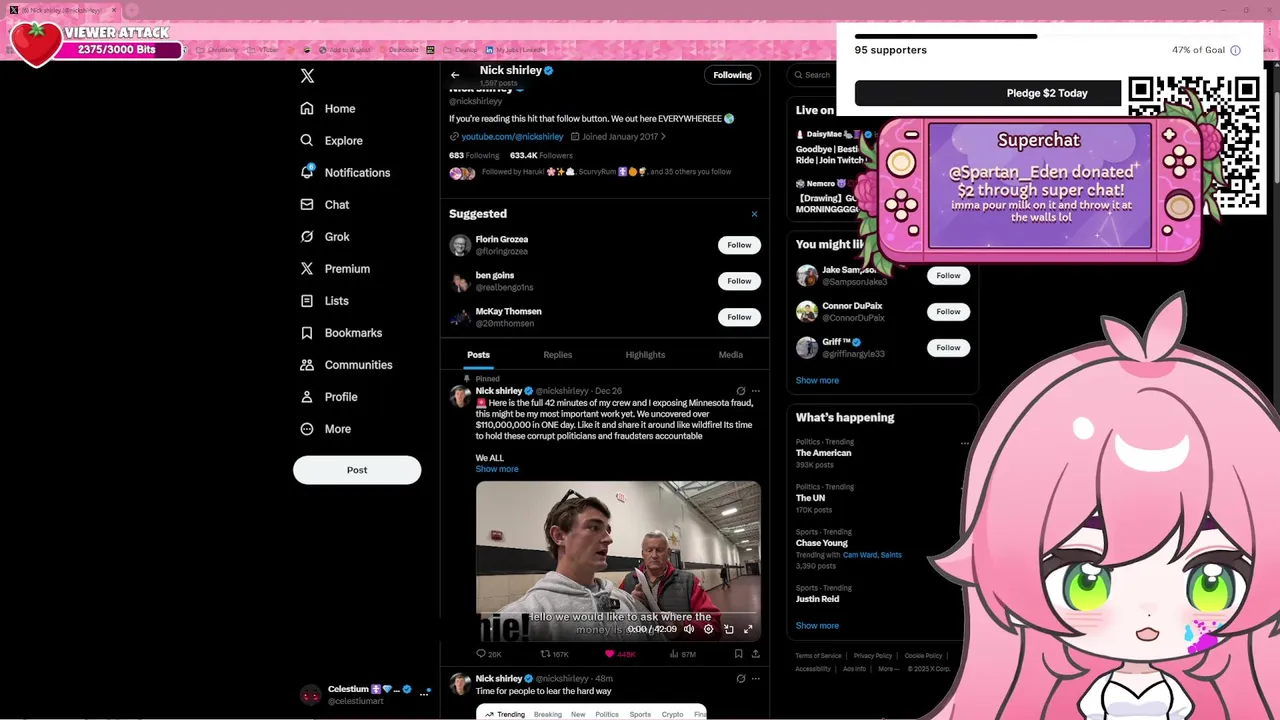Open Lists in sidebar
This screenshot has height=720, width=1280.
pos(325,300)
